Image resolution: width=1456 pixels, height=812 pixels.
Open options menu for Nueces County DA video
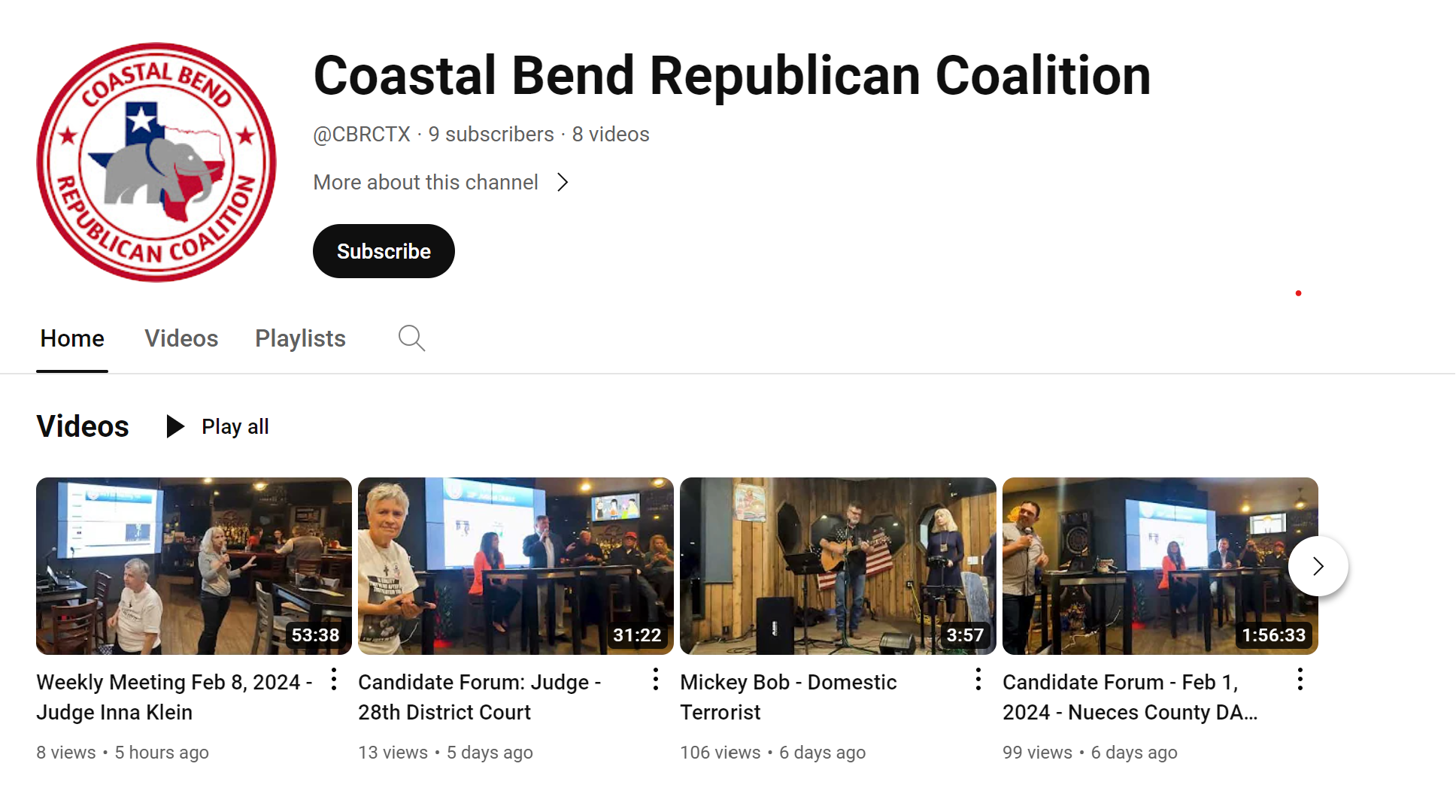coord(1300,680)
